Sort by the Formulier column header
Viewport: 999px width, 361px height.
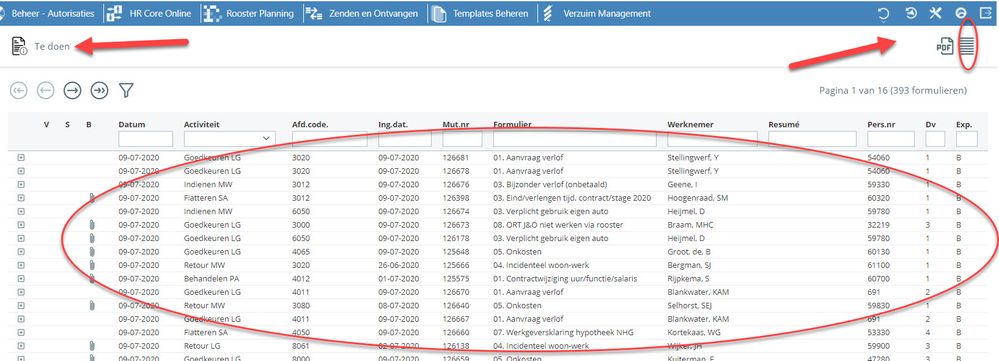click(x=512, y=125)
